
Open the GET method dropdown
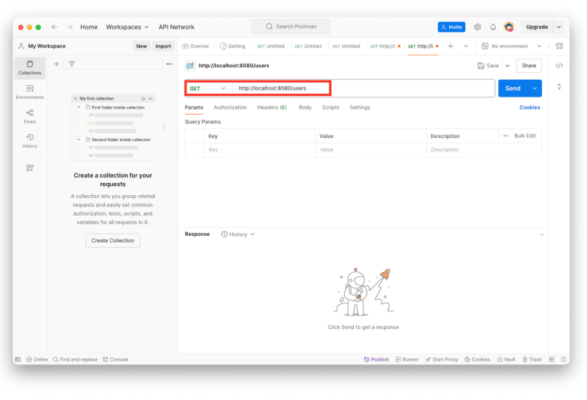(x=208, y=88)
